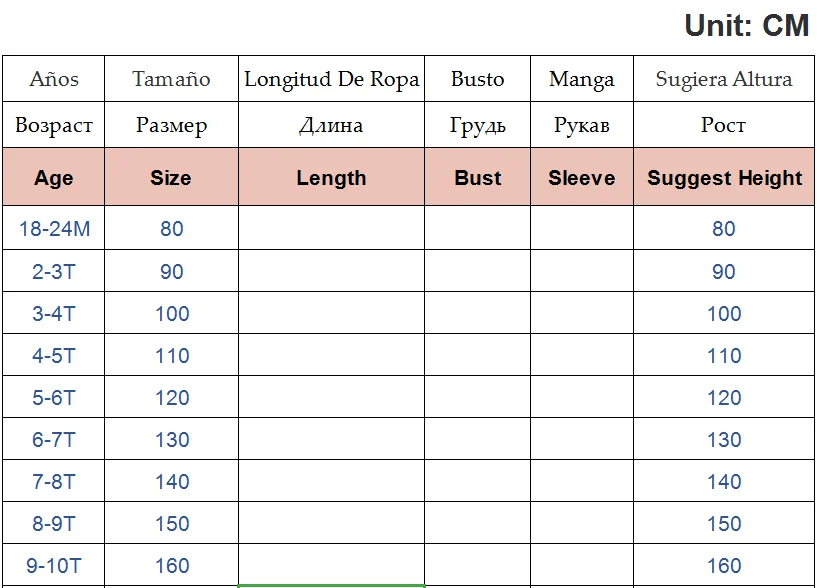
Task: Click the "Sleeve" column header
Action: coord(581,178)
